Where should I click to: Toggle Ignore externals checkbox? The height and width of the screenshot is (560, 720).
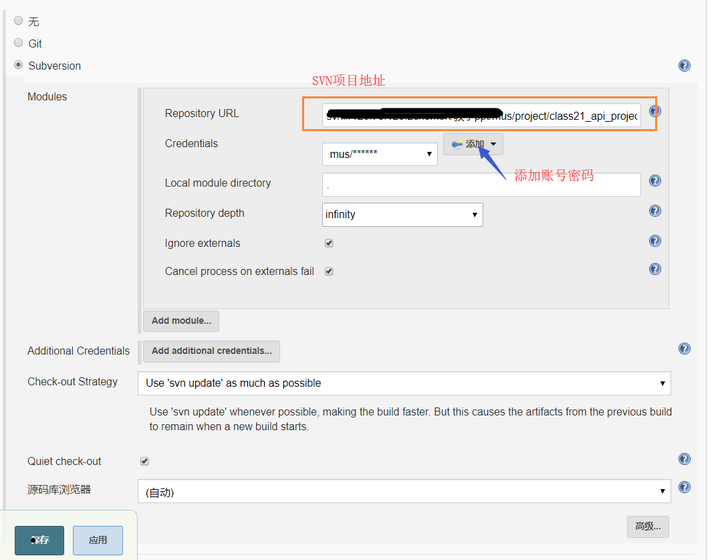point(329,243)
